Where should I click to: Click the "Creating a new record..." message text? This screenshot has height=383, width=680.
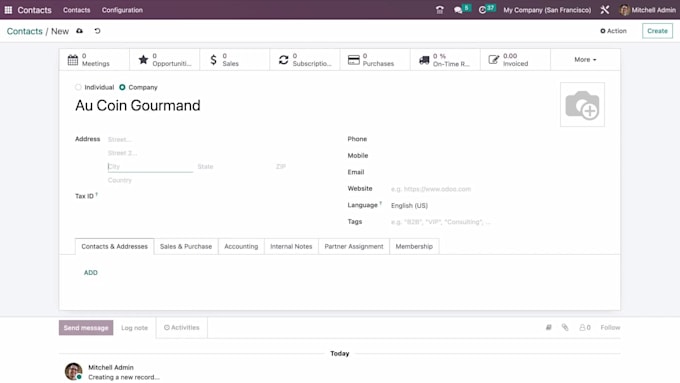tap(124, 377)
